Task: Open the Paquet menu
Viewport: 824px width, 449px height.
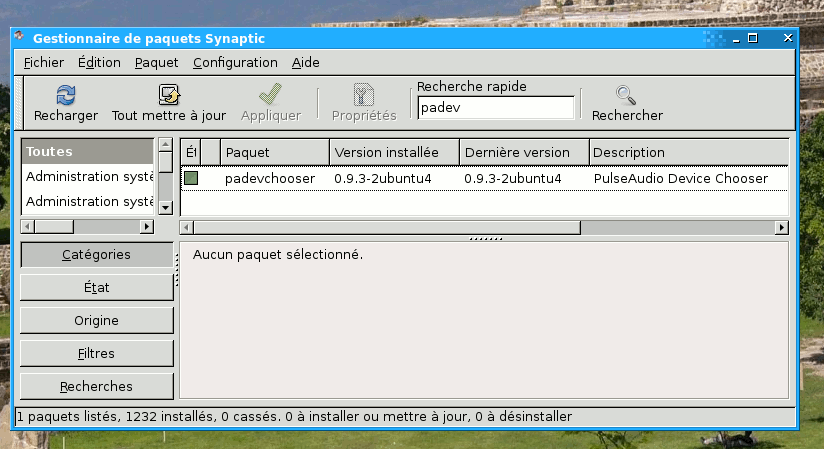Action: click(157, 63)
